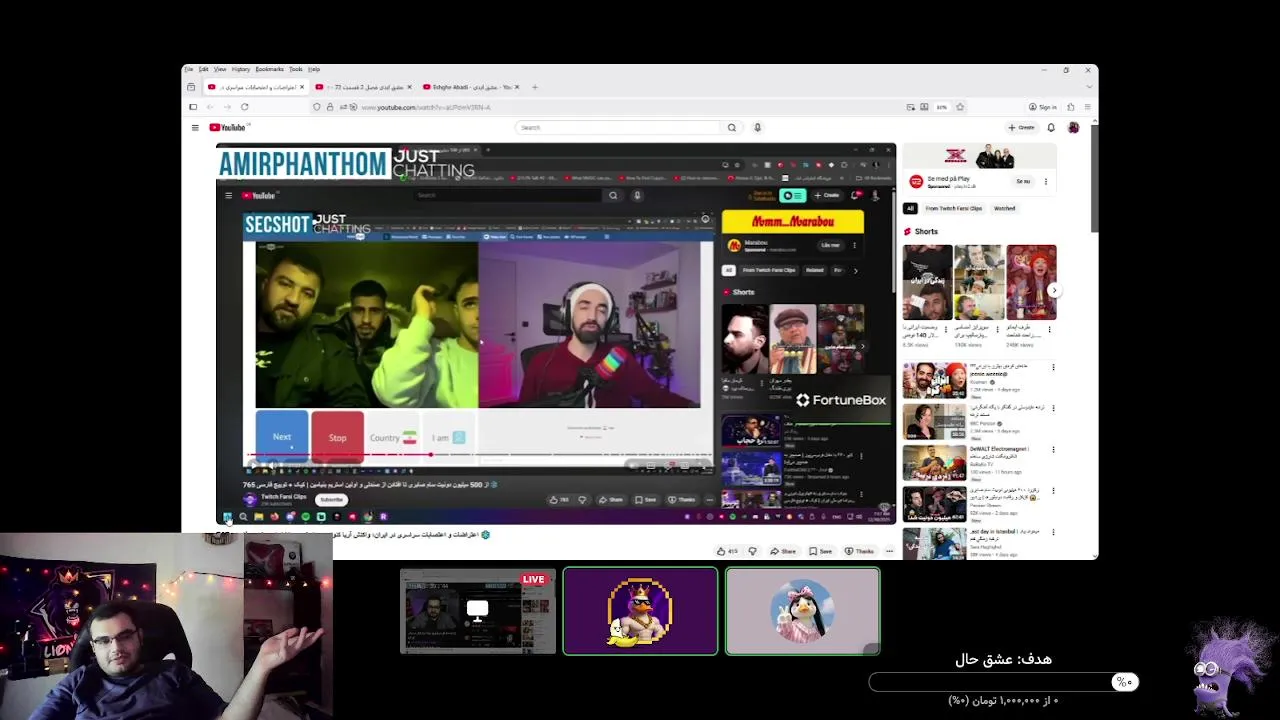Switch to the middle Firefox tab

(x=362, y=87)
